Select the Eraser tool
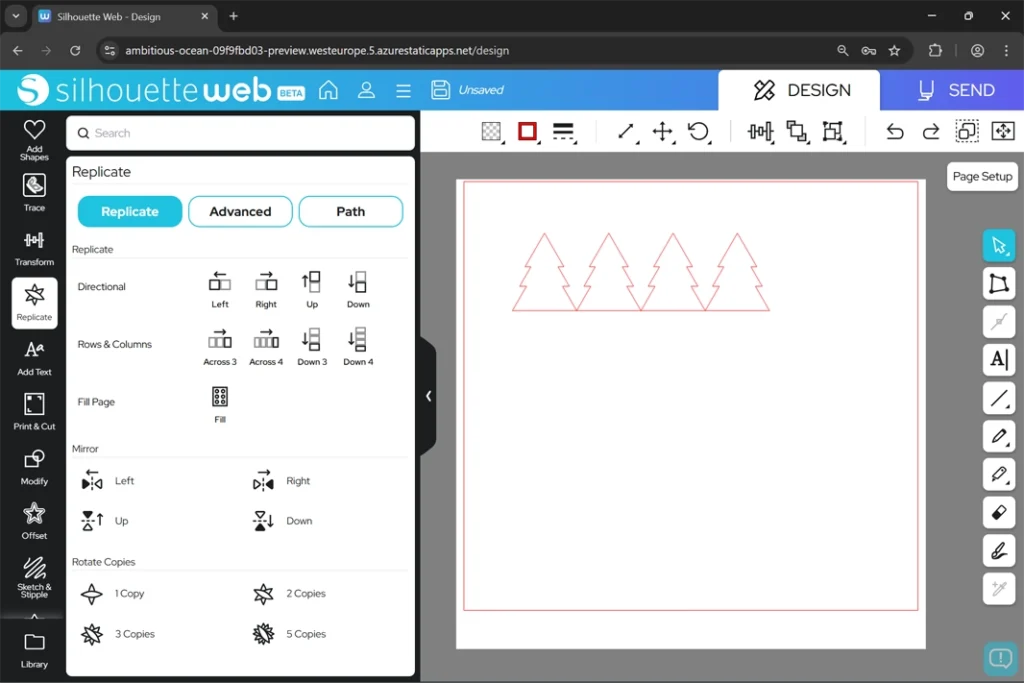1024x683 pixels. tap(998, 512)
